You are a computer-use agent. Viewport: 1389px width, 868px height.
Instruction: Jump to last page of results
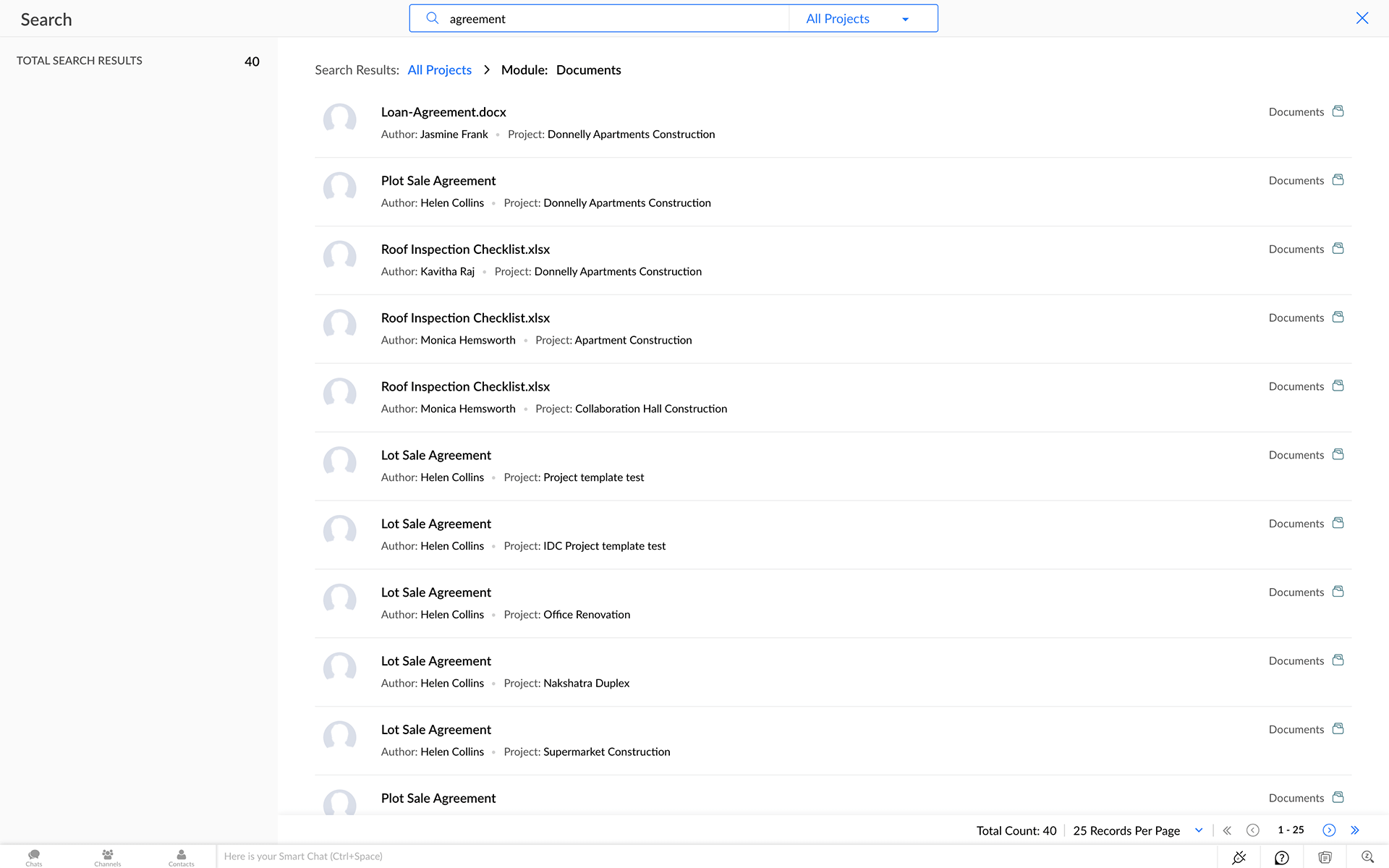pyautogui.click(x=1355, y=830)
